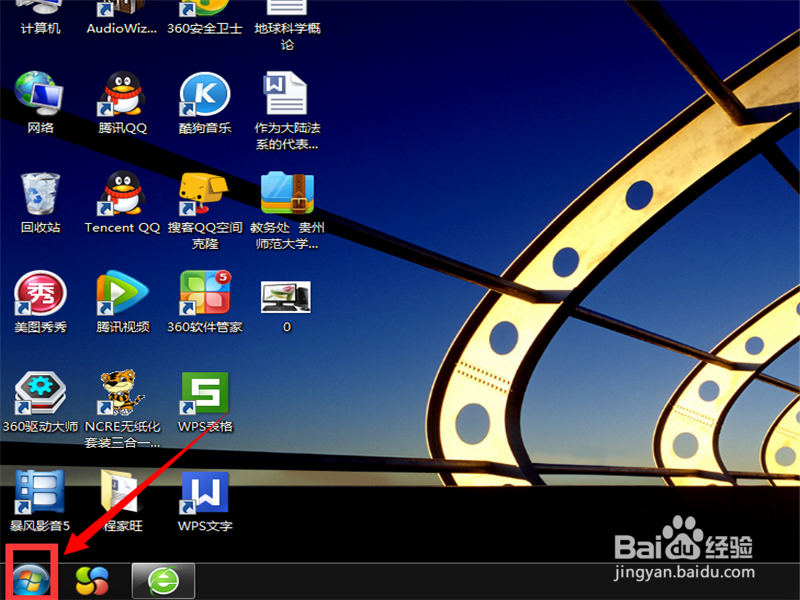Open the 回收站 recycle bin
Viewport: 800px width, 600px height.
click(40, 202)
